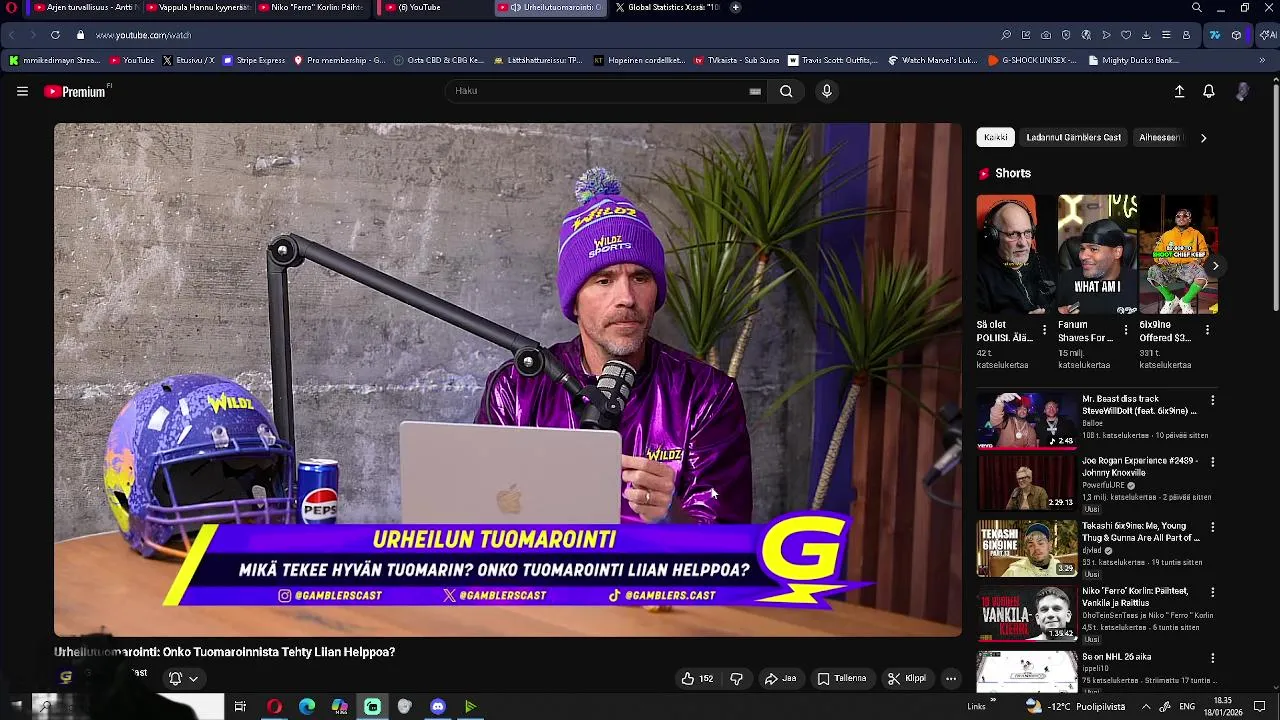Go to the YouTube Premium home logo
Screen dimensions: 1280x720
[x=75, y=91]
